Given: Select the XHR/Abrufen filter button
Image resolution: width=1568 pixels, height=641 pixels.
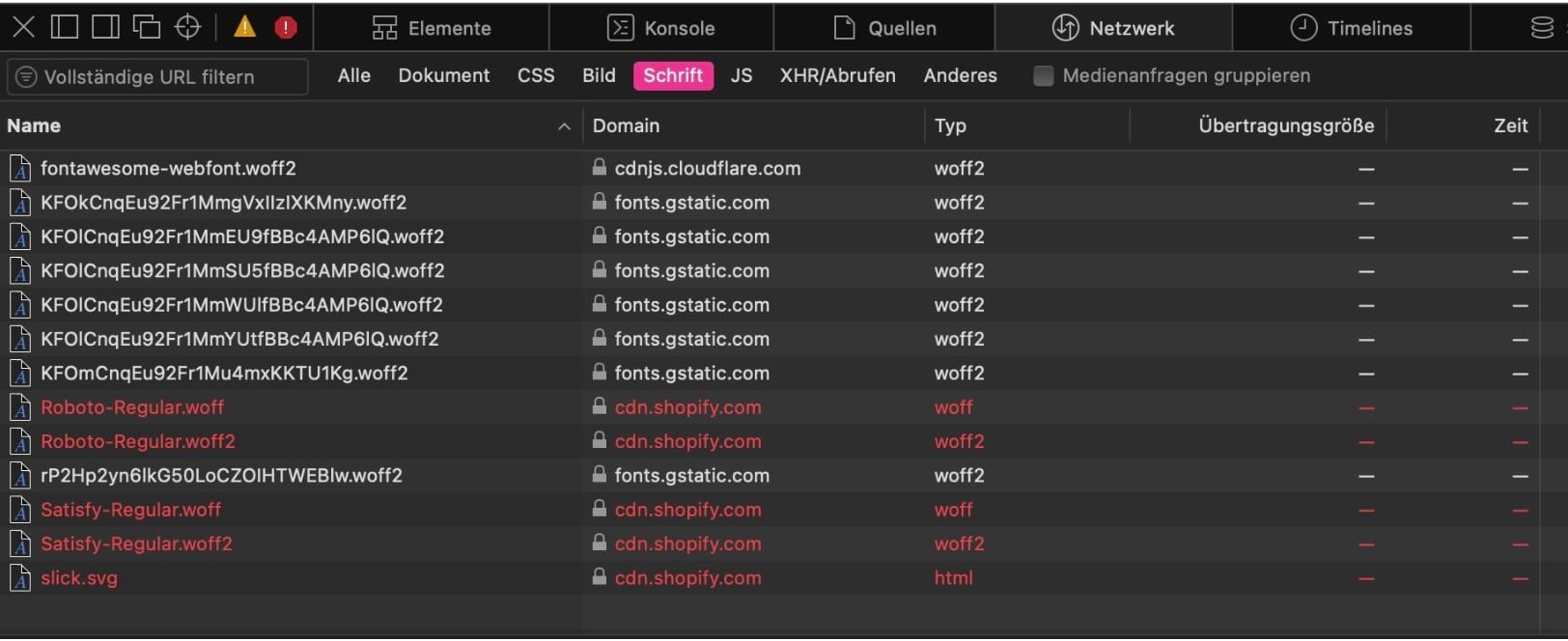Looking at the screenshot, I should click(837, 76).
